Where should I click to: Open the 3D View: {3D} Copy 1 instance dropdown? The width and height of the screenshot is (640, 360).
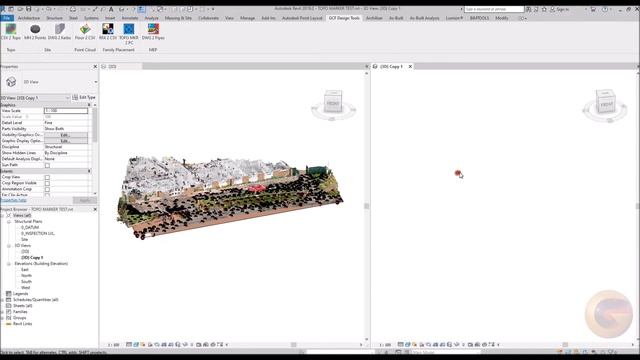pyautogui.click(x=67, y=98)
